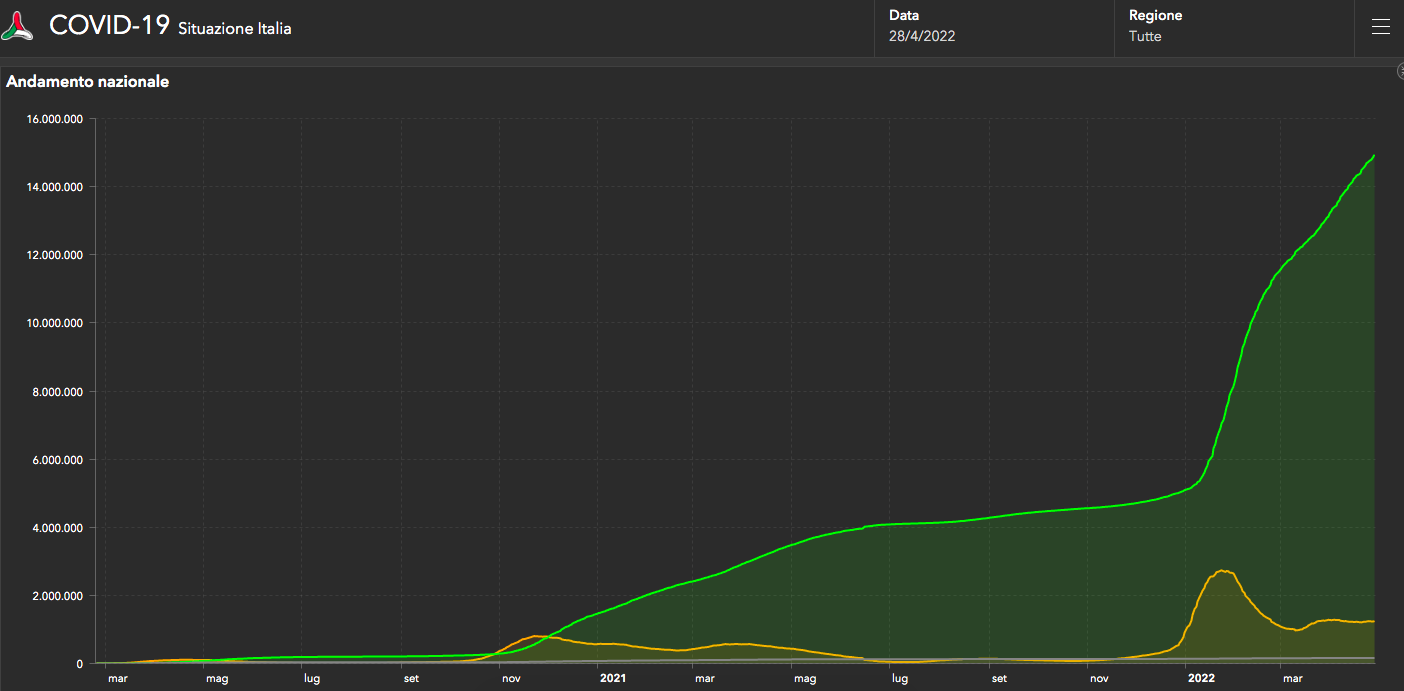Click the 'mar' axis label after 2022
This screenshot has width=1404, height=691.
click(x=1292, y=678)
